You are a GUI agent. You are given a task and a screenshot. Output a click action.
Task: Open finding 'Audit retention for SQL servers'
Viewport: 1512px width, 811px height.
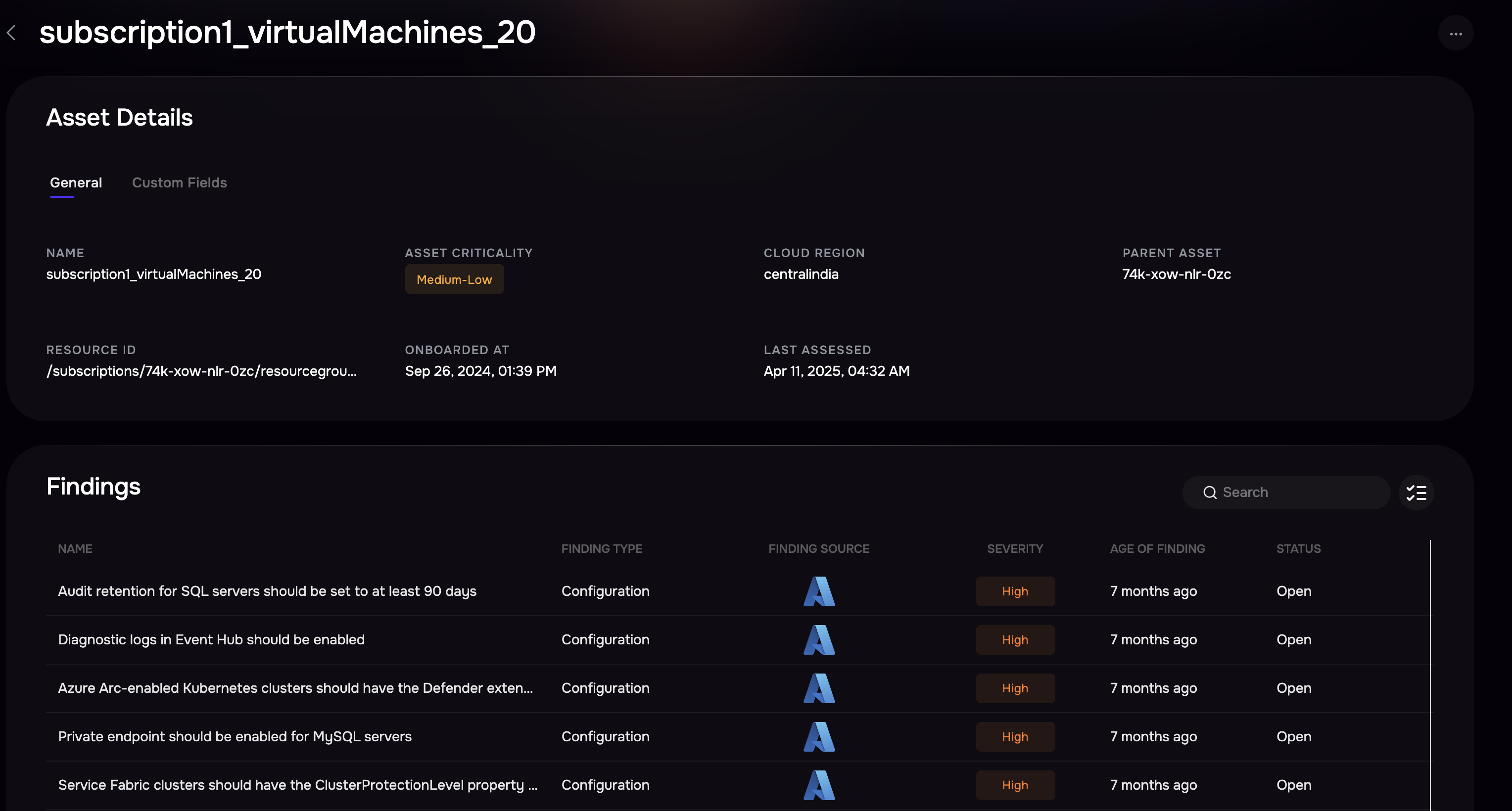click(x=267, y=591)
